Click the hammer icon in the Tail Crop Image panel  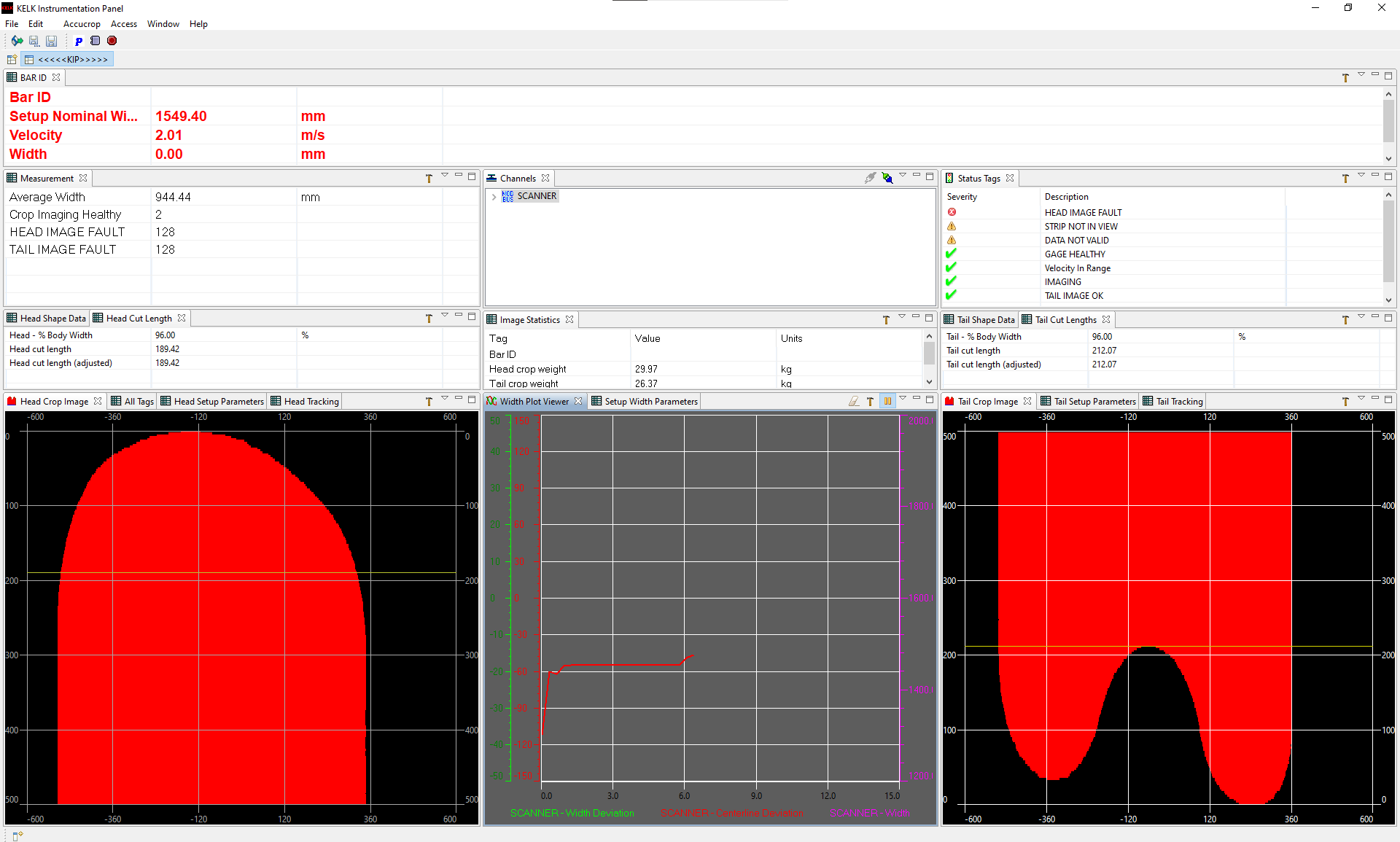click(x=1345, y=401)
